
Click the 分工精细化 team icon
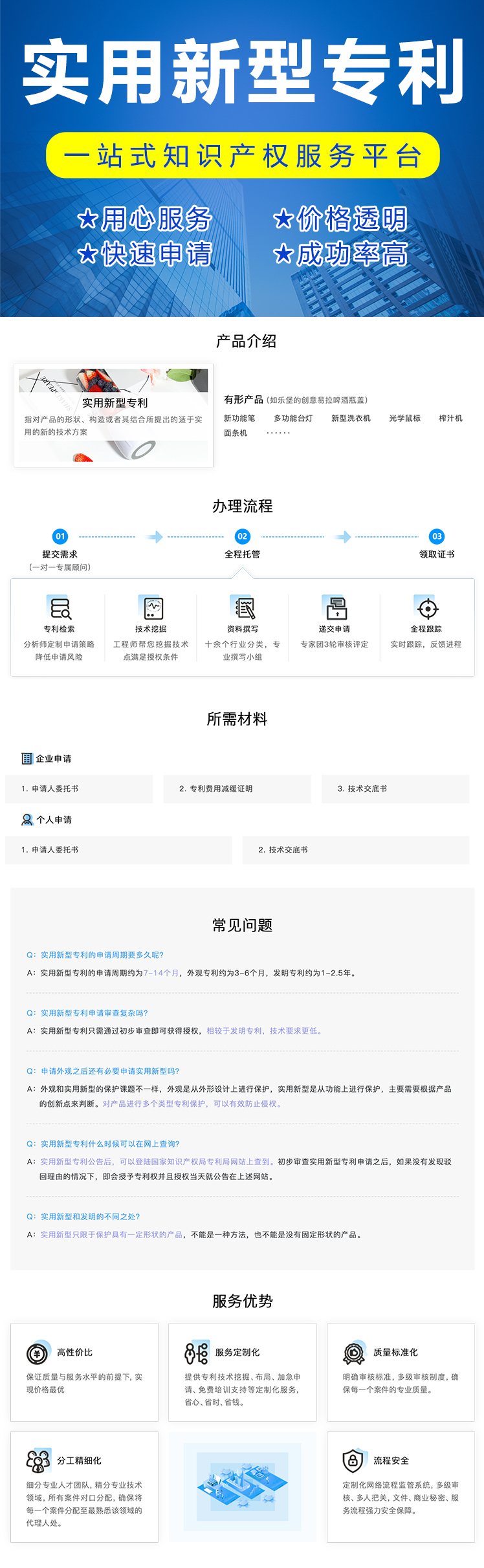(38, 1461)
